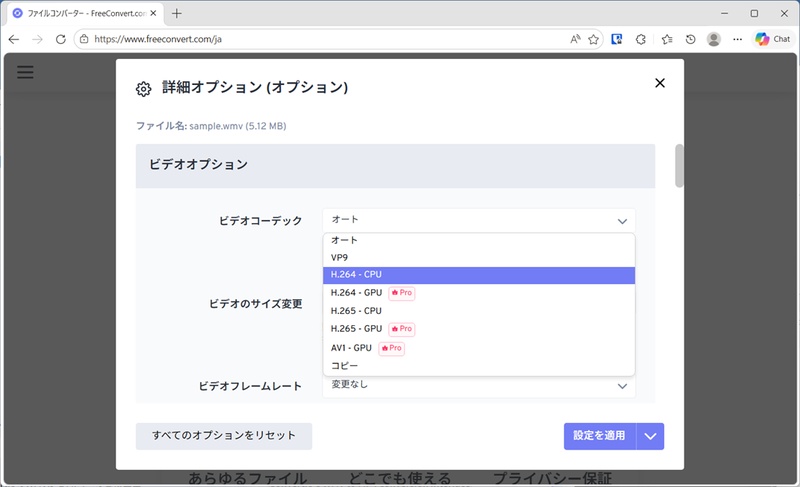The height and width of the screenshot is (487, 800).
Task: Click the ビデオフレームレート label
Action: [x=250, y=386]
